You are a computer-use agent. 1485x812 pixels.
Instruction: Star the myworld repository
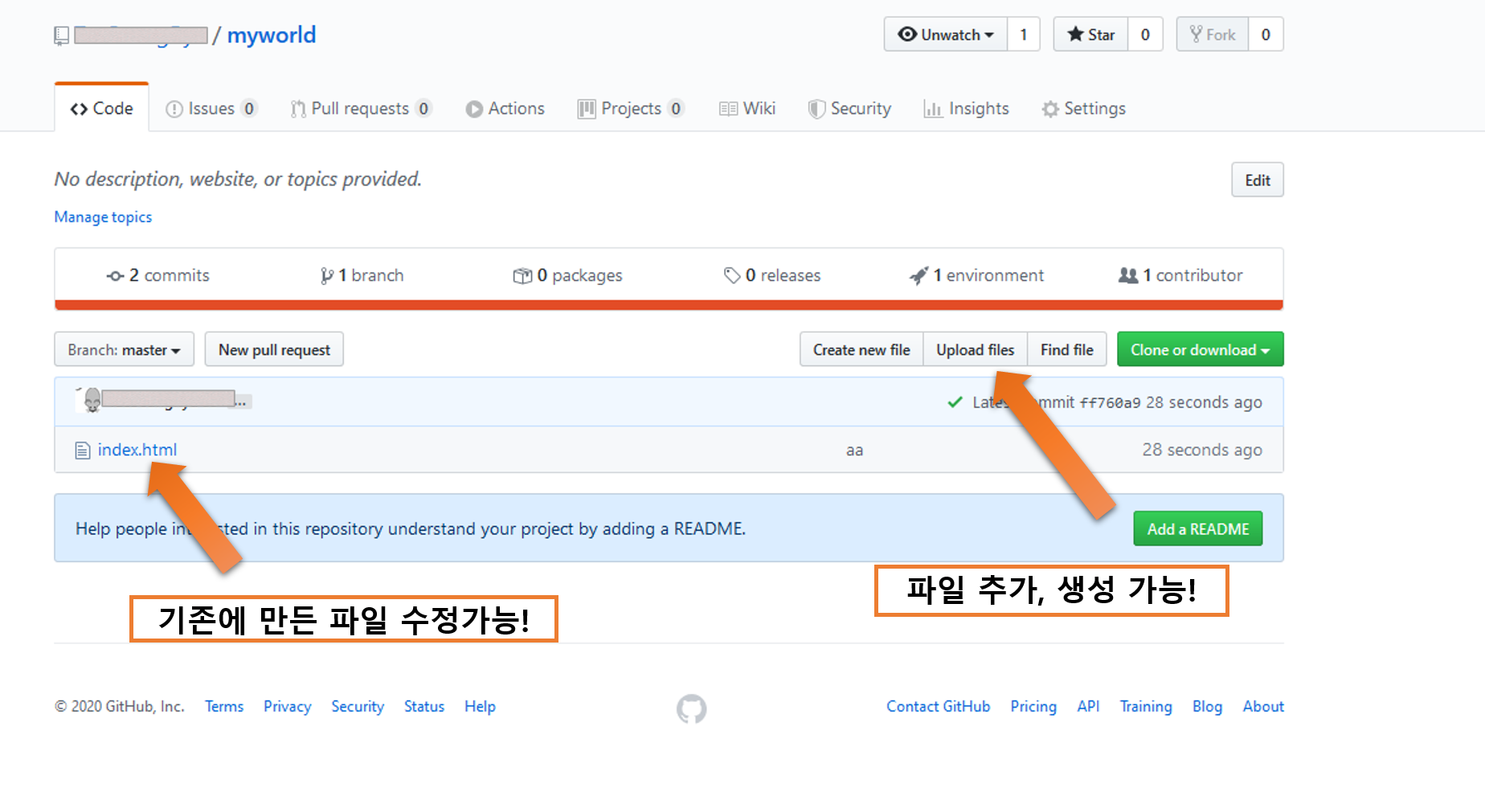pyautogui.click(x=1090, y=35)
